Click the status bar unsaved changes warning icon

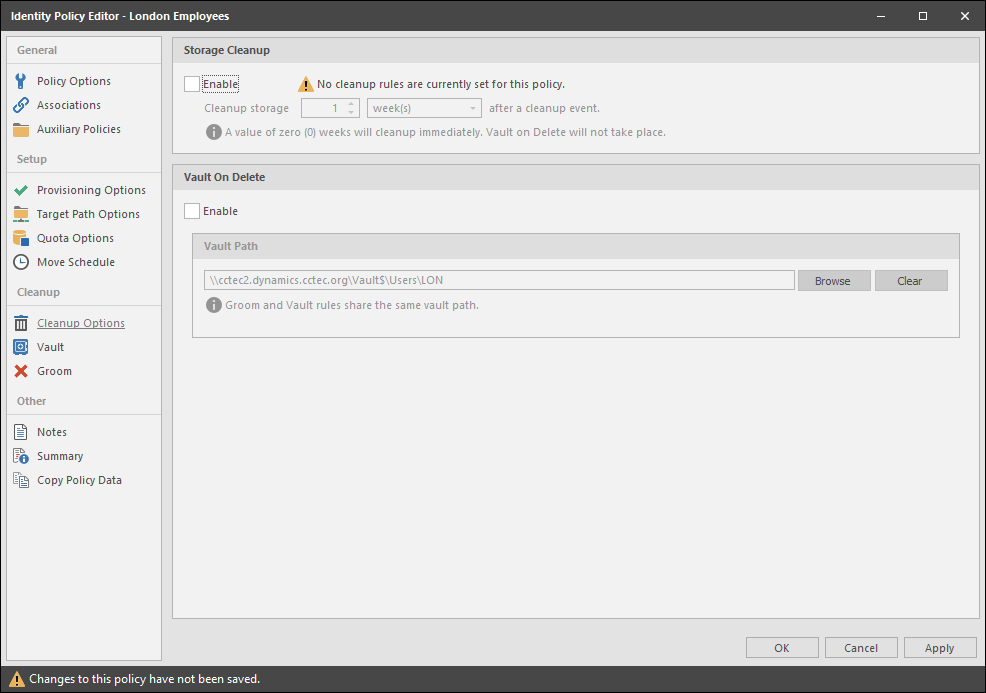click(16, 679)
